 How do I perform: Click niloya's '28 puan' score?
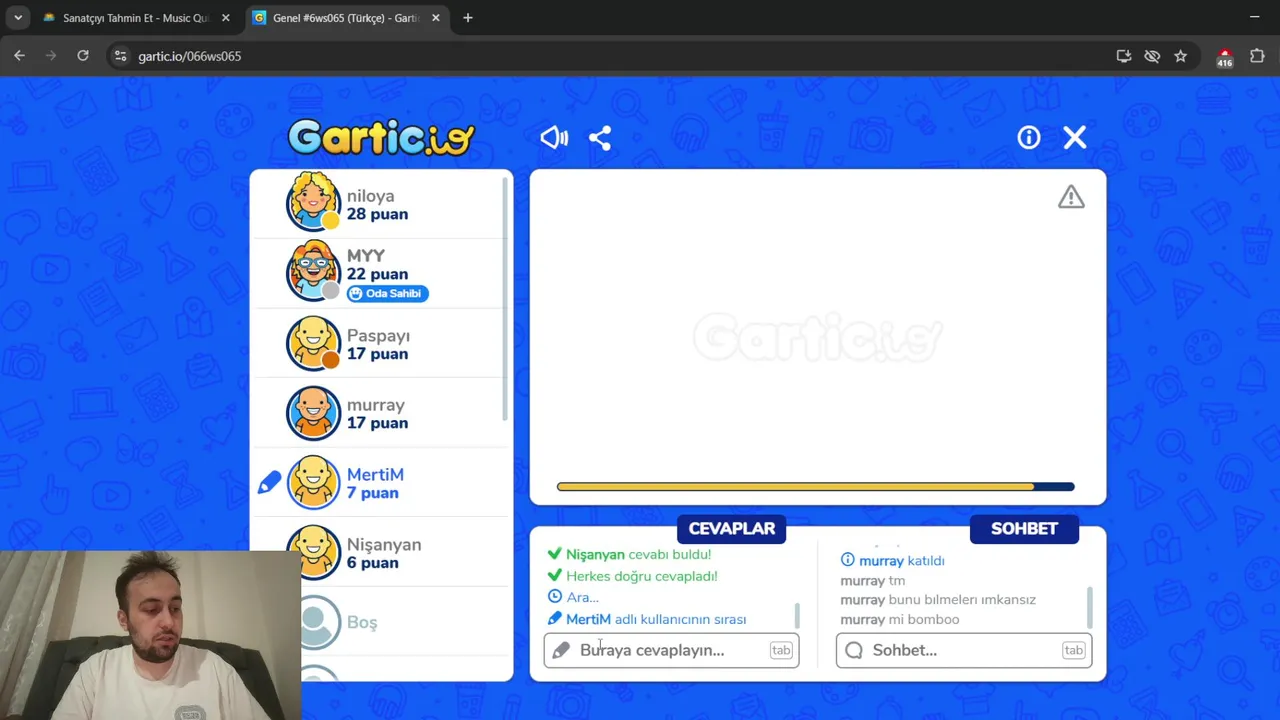(x=377, y=215)
